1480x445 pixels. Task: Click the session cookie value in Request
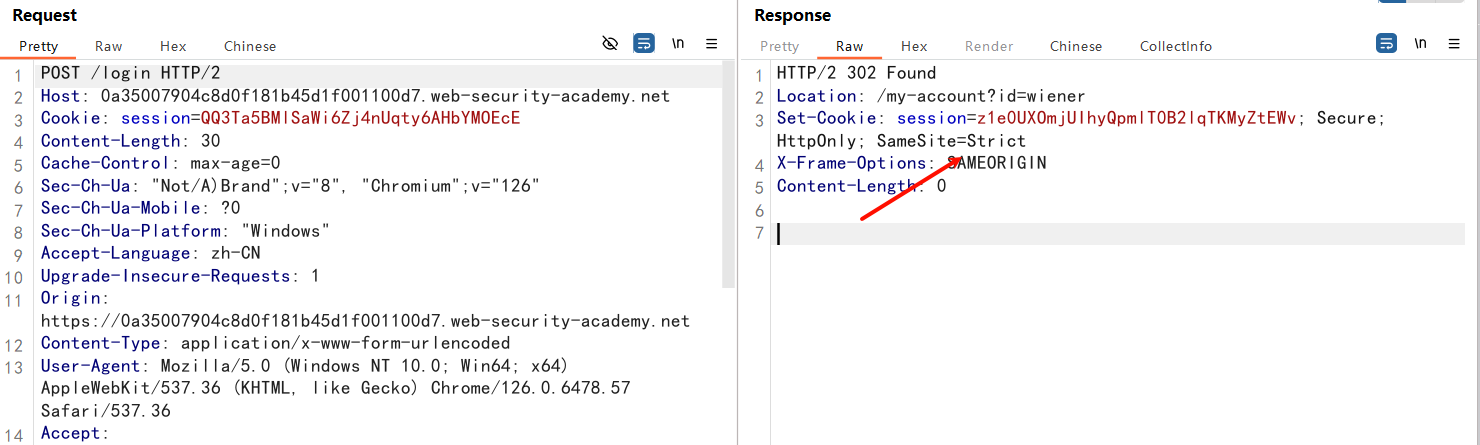pyautogui.click(x=360, y=119)
